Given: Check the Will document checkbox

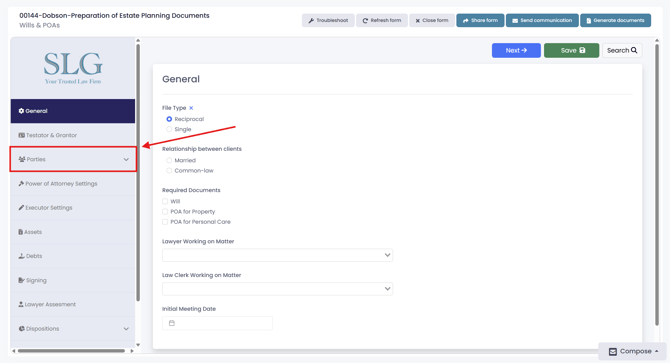Looking at the screenshot, I should [165, 202].
